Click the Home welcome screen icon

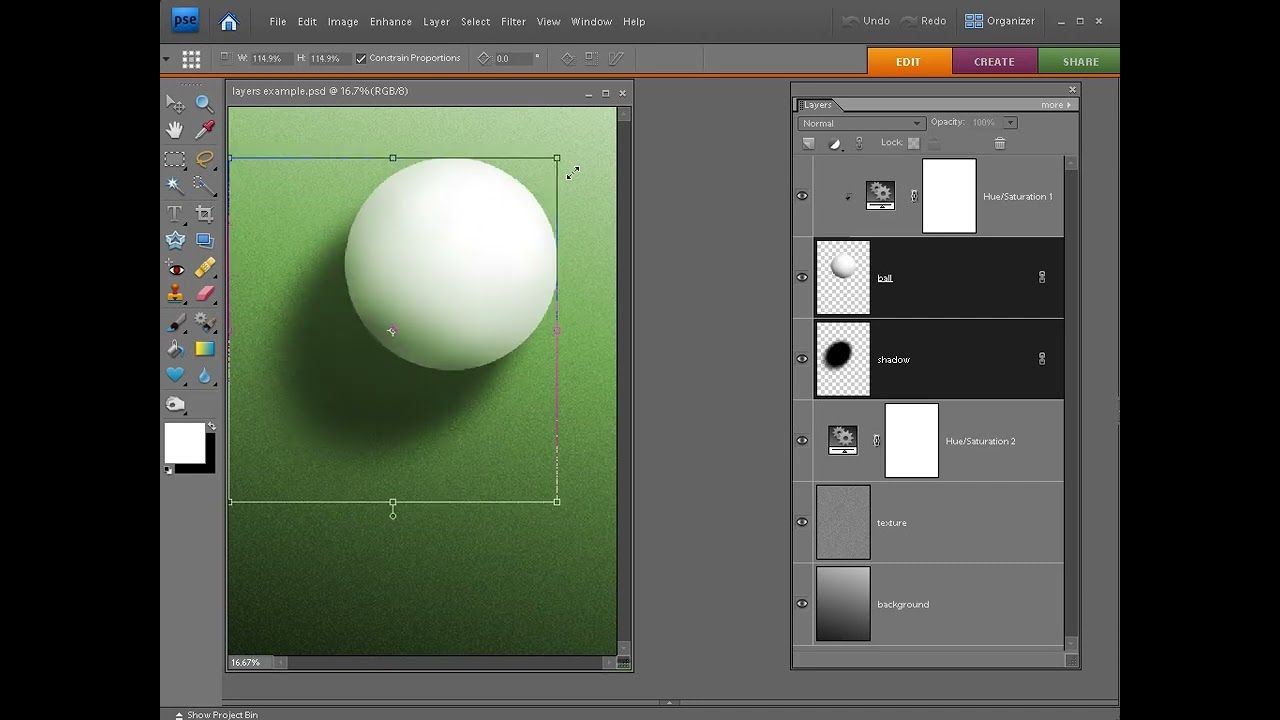pyautogui.click(x=229, y=21)
